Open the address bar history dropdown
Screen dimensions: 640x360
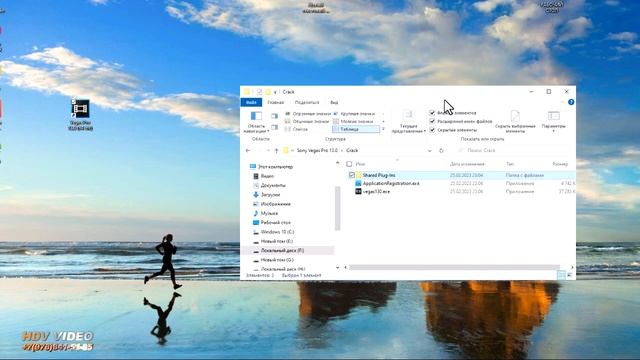(x=429, y=151)
